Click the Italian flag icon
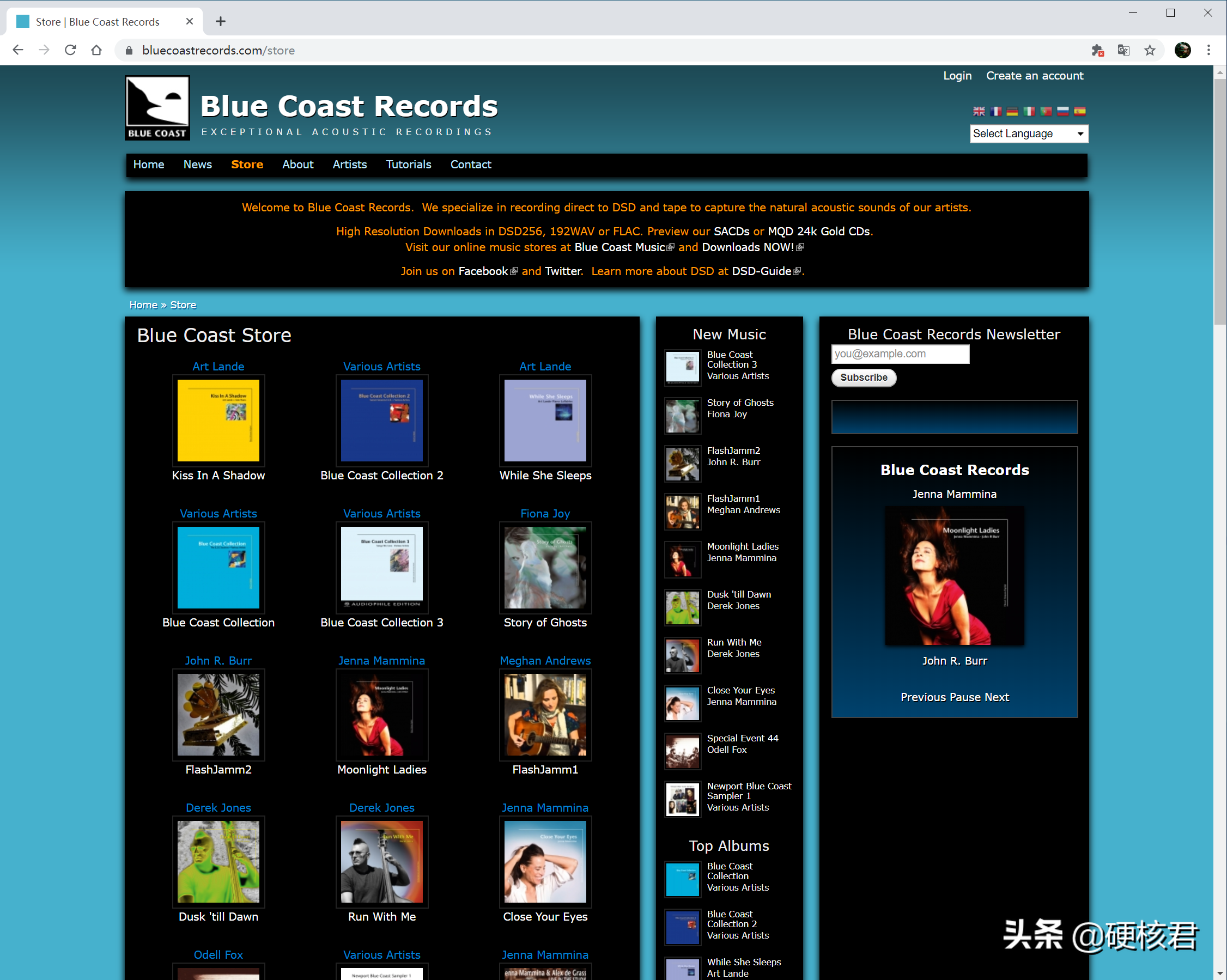The height and width of the screenshot is (980, 1227). (x=1029, y=112)
